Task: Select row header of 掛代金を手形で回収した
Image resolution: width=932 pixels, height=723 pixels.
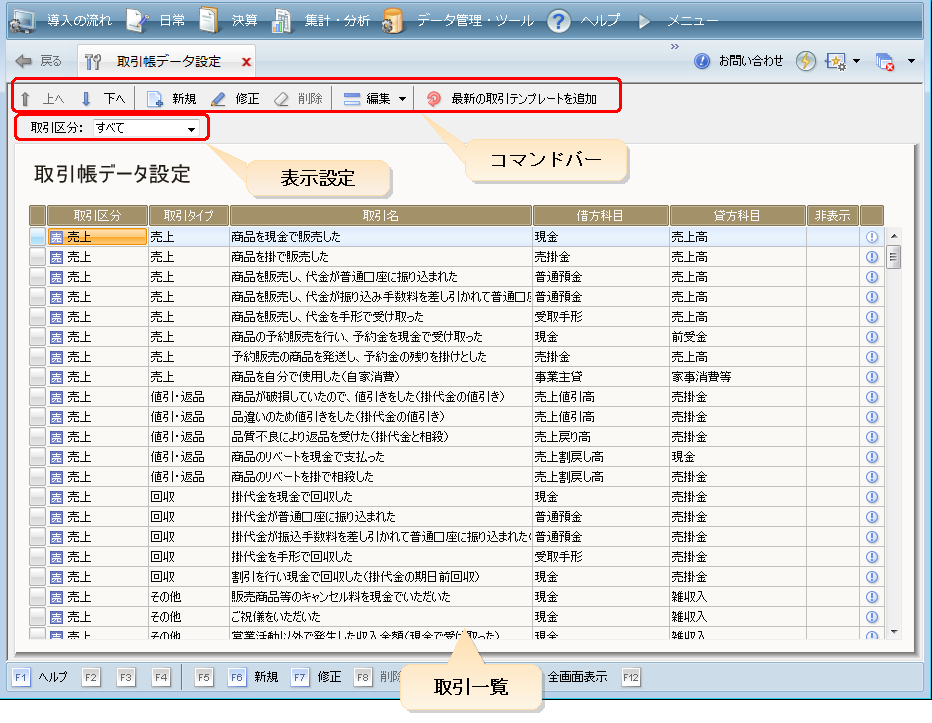Action: 37,557
